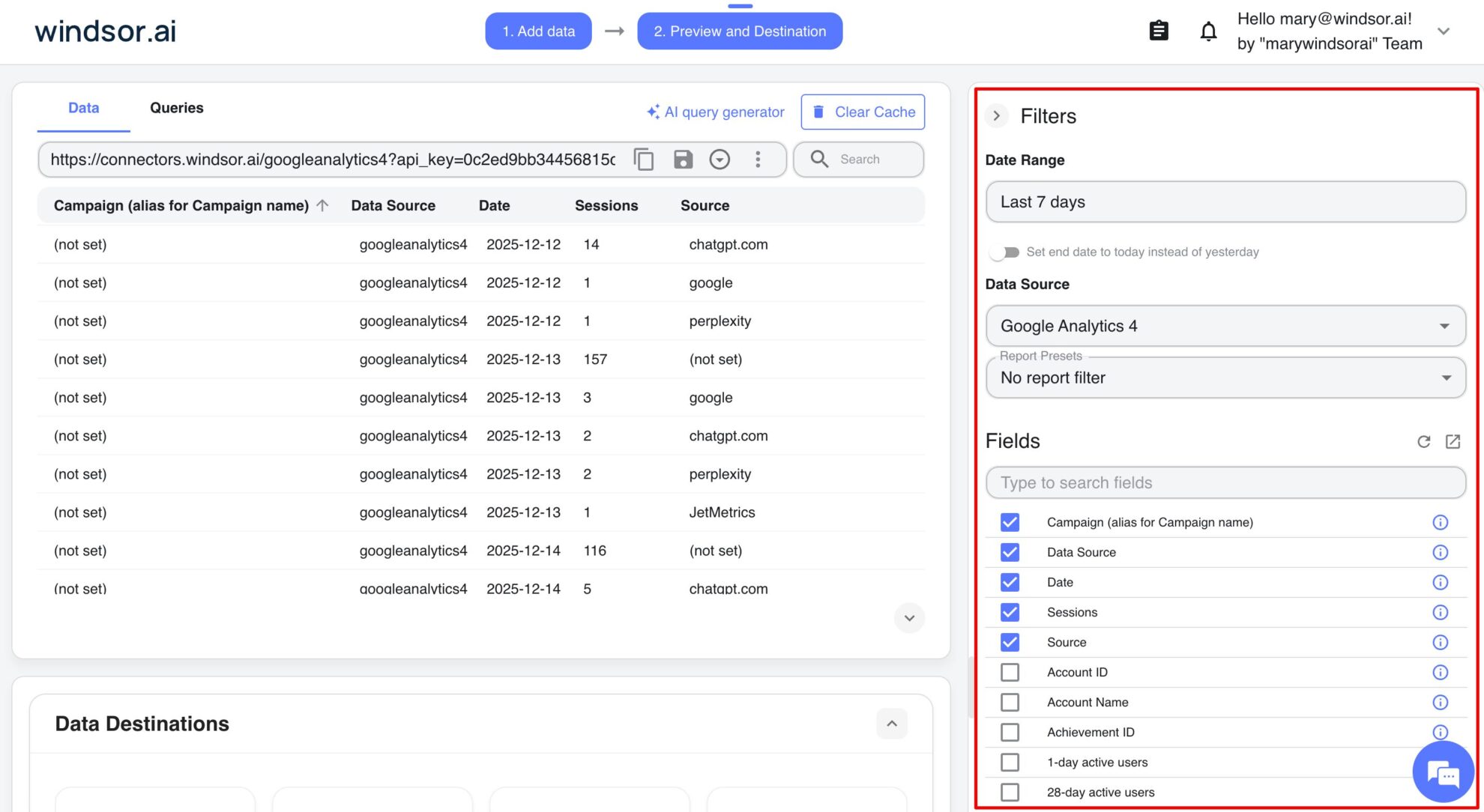Toggle end date to today switch
The image size is (1484, 812).
click(1004, 252)
